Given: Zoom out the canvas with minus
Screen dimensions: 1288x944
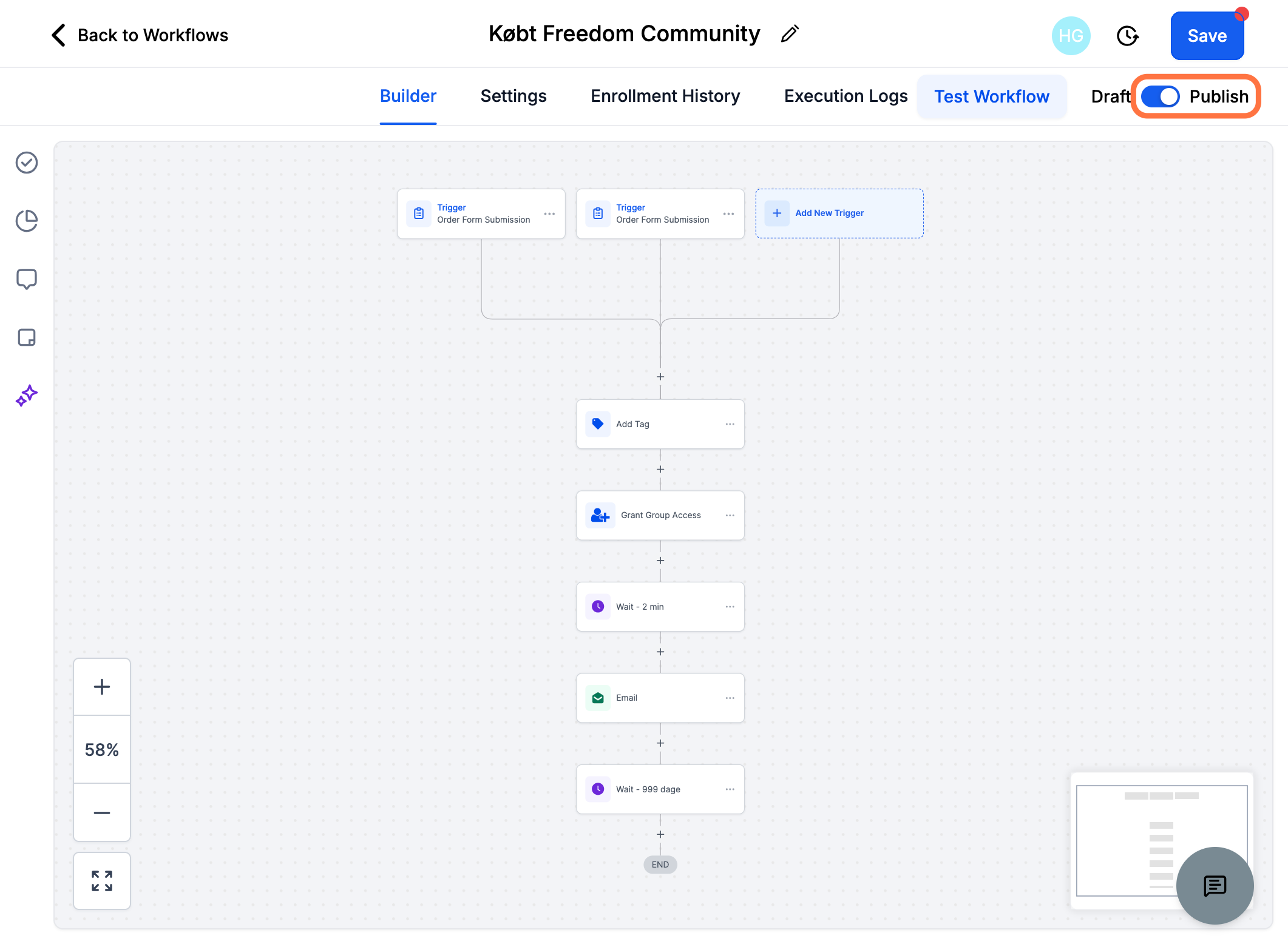Looking at the screenshot, I should click(102, 812).
